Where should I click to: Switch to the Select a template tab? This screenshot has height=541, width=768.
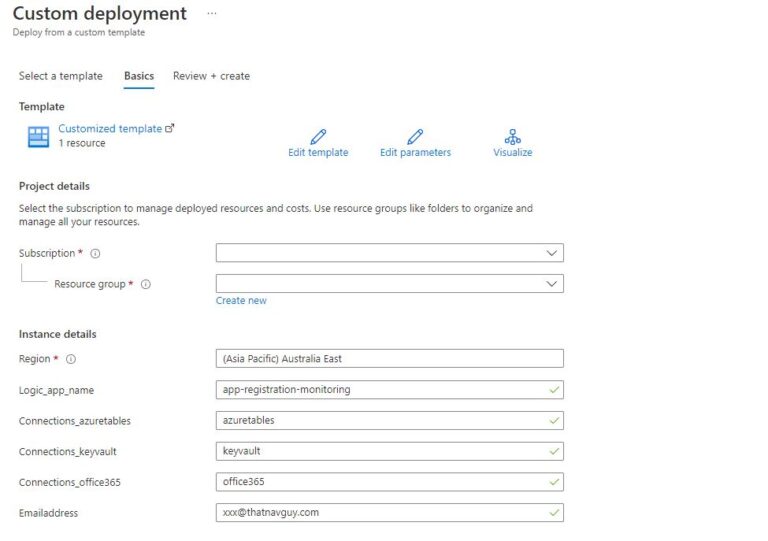pos(60,76)
